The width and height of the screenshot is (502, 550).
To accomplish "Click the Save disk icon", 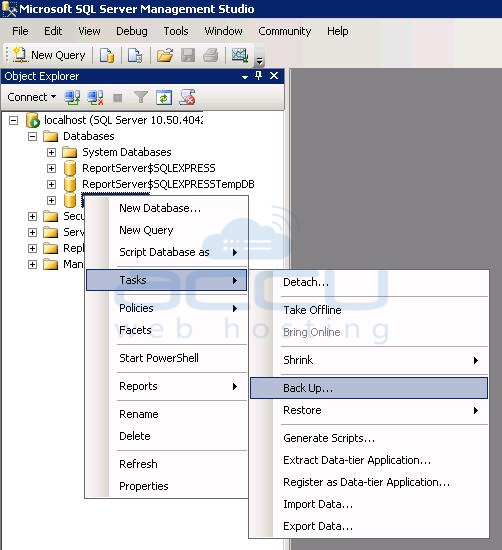I will (188, 55).
